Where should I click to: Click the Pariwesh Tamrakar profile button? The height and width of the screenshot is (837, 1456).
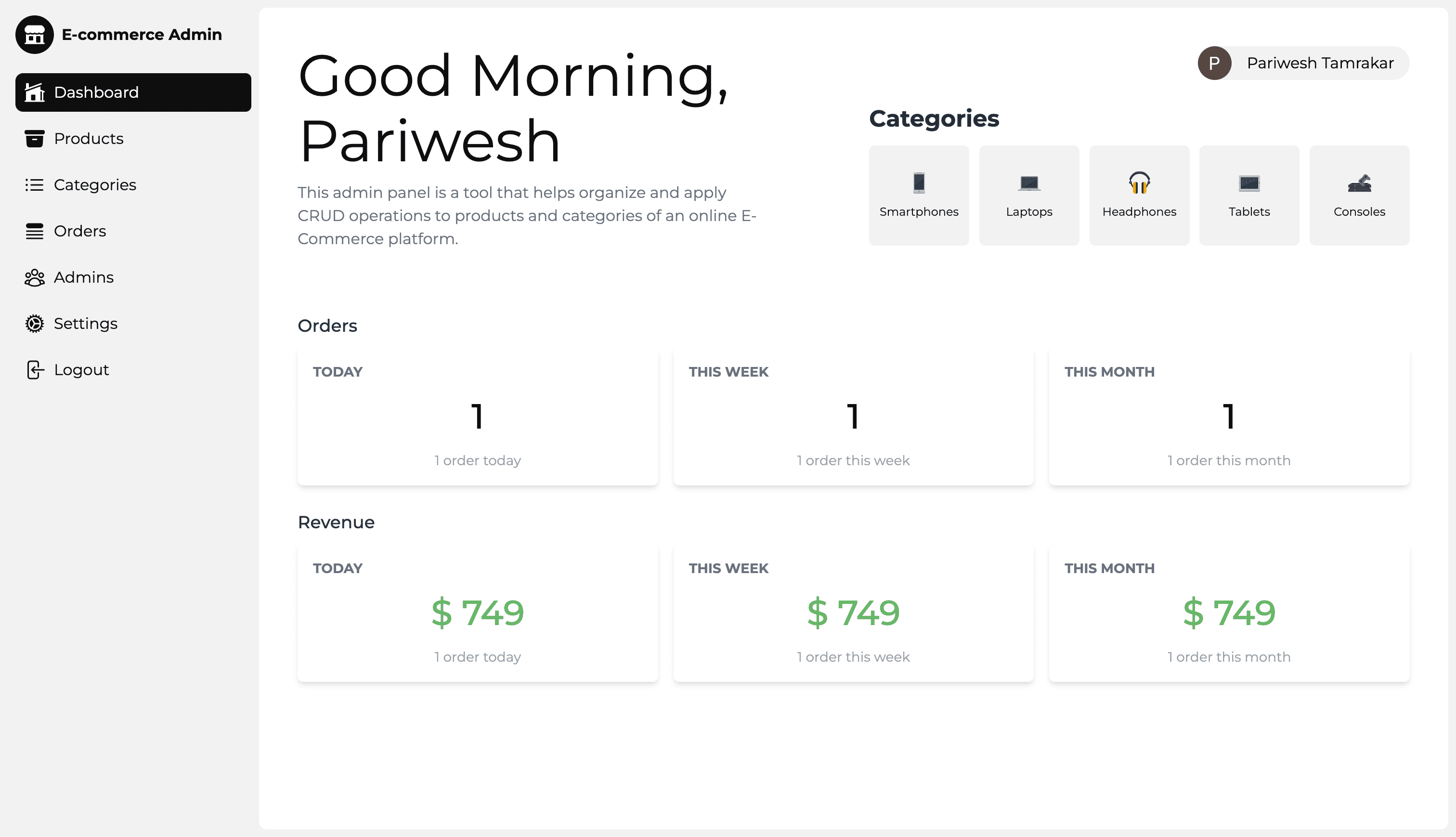click(1303, 63)
